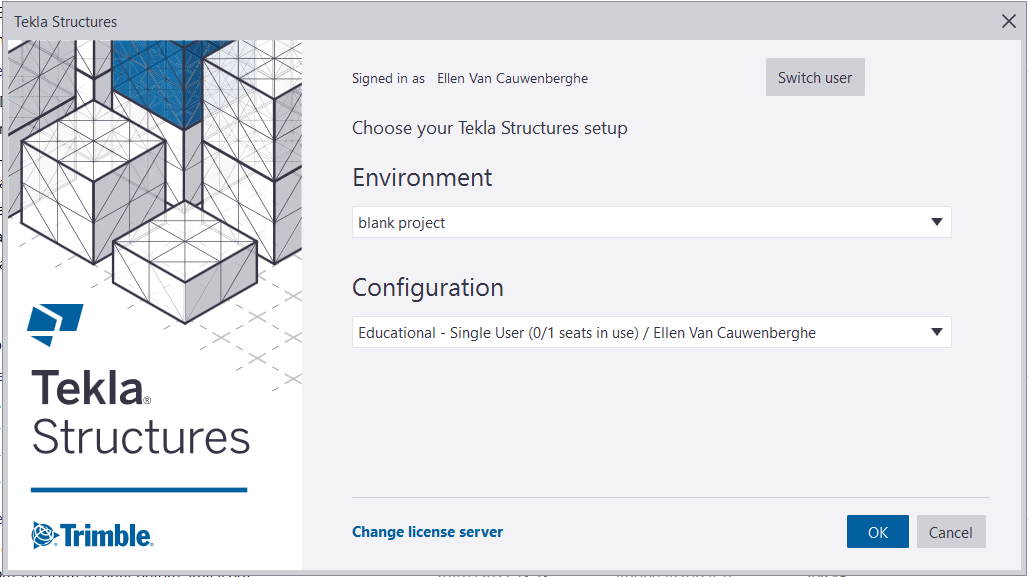This screenshot has width=1029, height=577.
Task: Click the Tekla Structures window title text
Action: click(x=66, y=22)
